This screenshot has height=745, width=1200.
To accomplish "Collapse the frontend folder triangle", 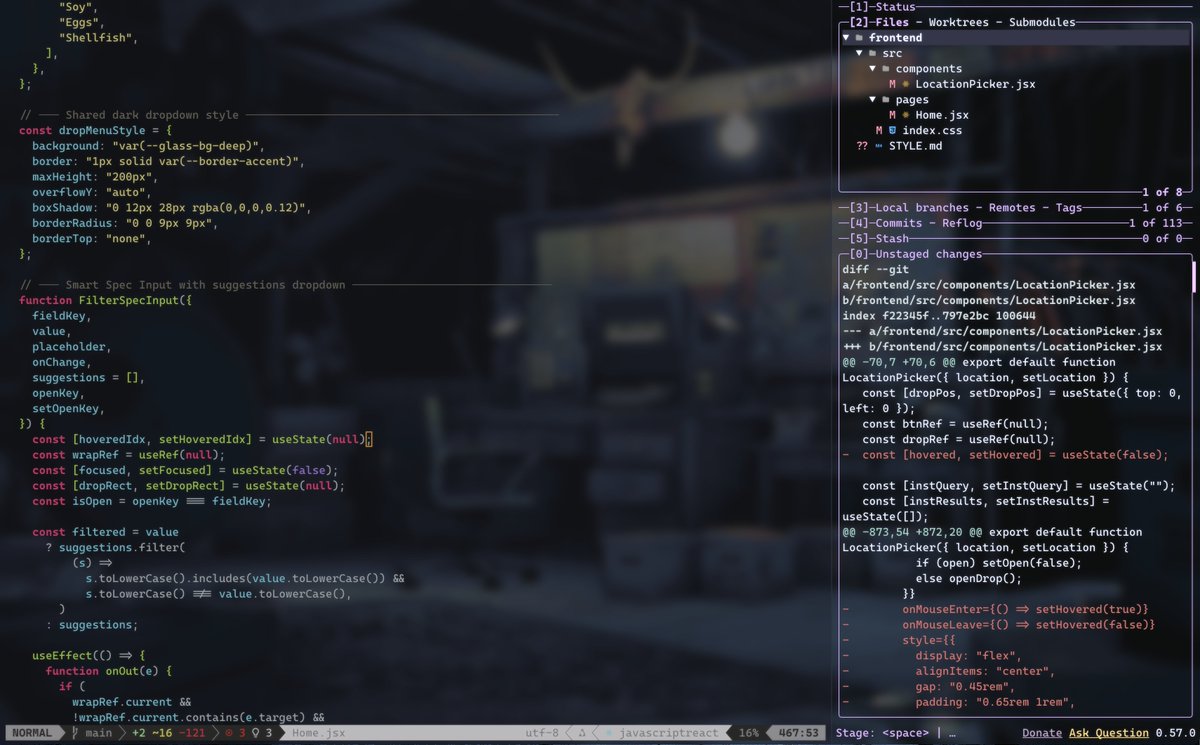I will click(847, 38).
